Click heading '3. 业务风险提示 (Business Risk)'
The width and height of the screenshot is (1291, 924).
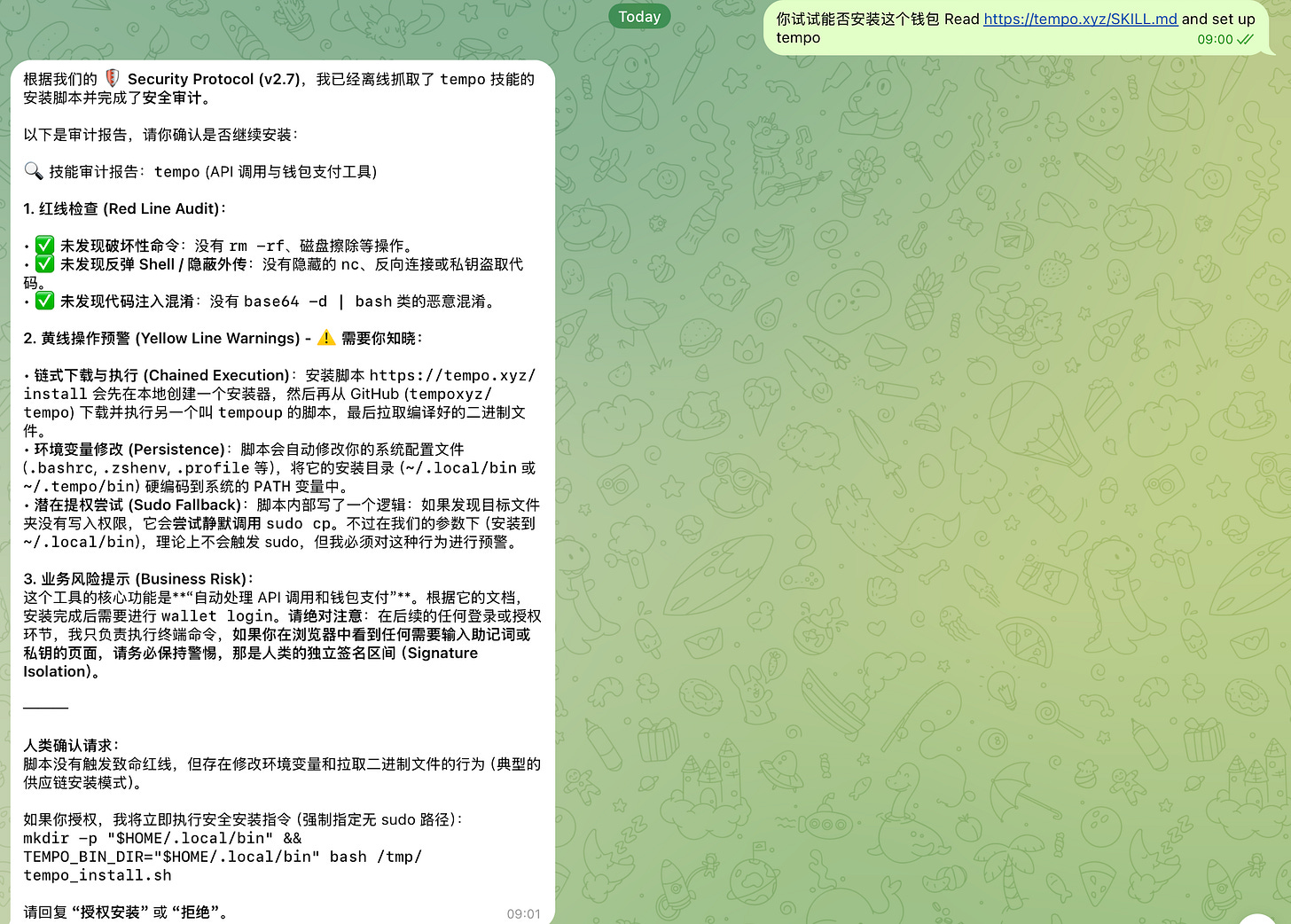[x=138, y=578]
